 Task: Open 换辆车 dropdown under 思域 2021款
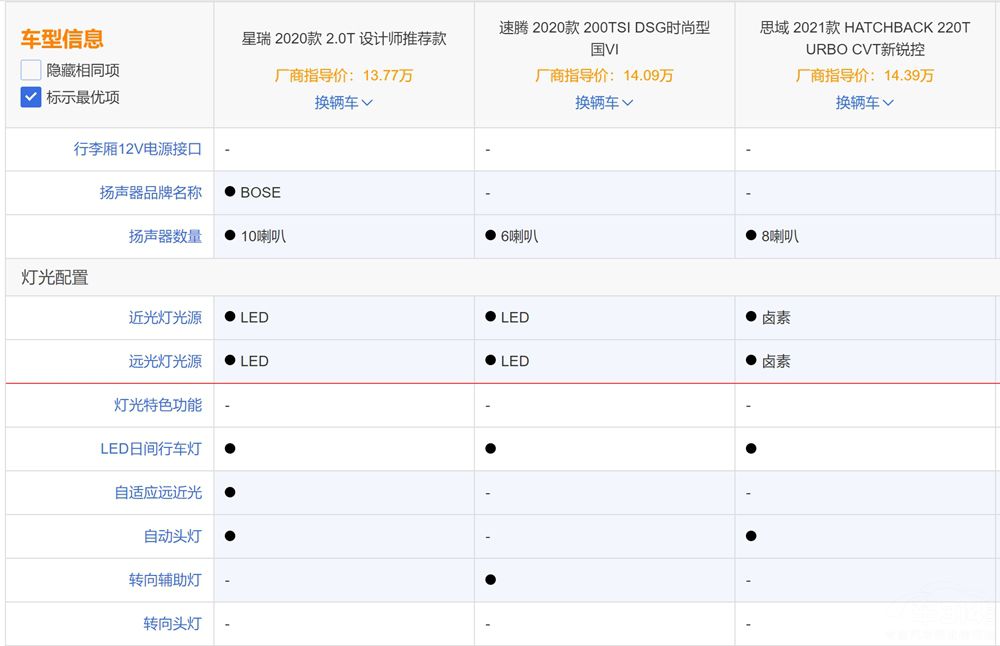pyautogui.click(x=865, y=102)
